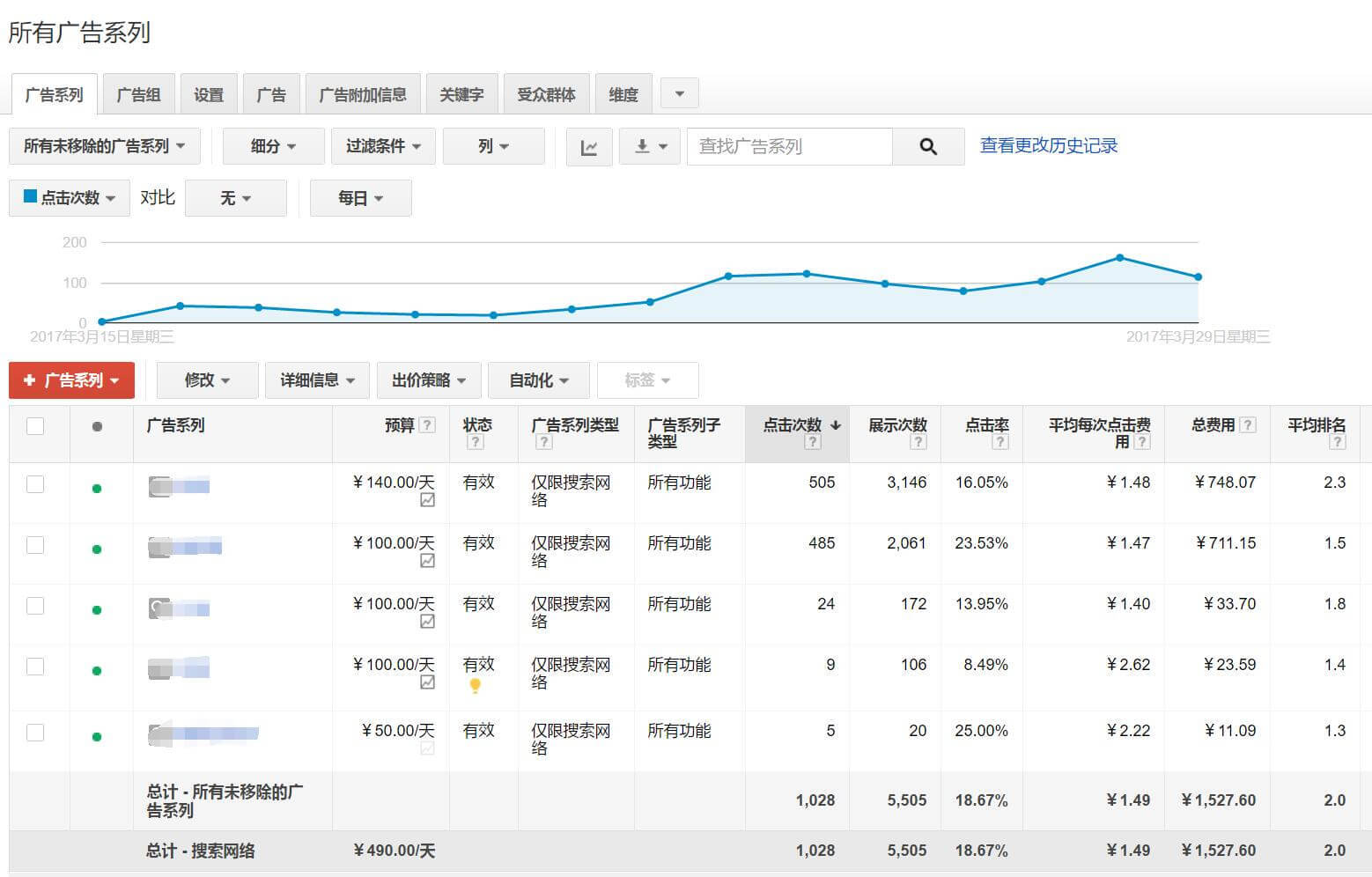Open the 修改 dropdown
The image size is (1372, 877).
(208, 380)
